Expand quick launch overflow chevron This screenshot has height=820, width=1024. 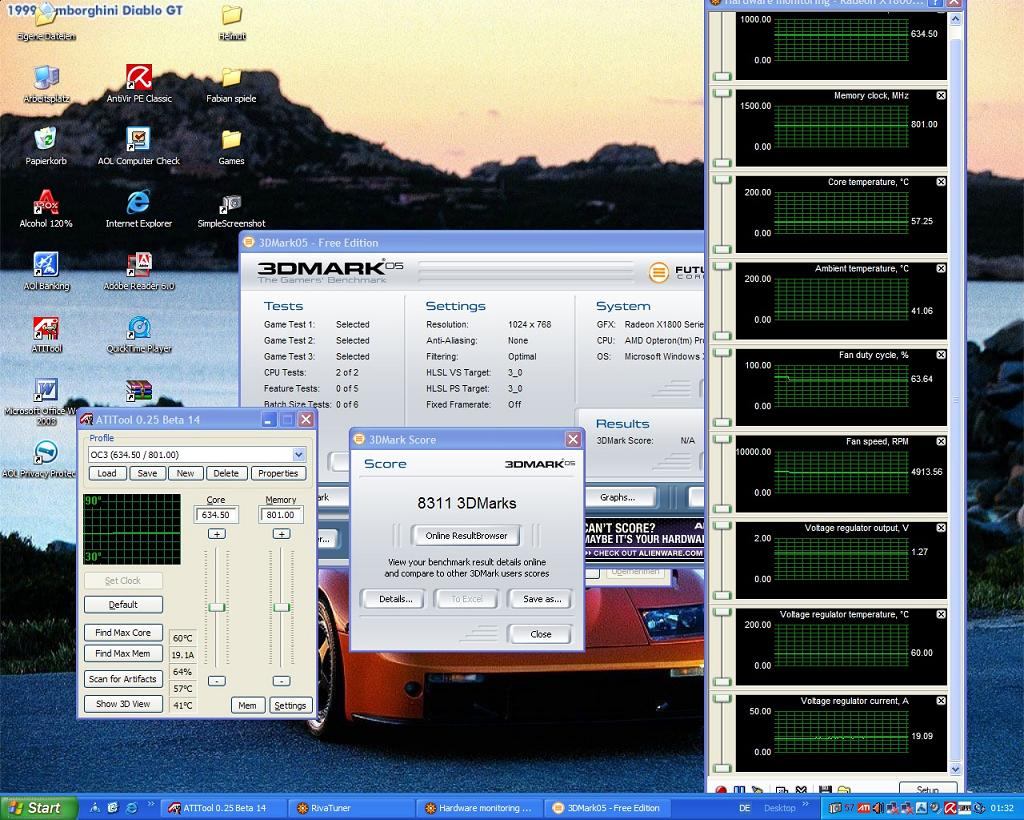[x=152, y=804]
